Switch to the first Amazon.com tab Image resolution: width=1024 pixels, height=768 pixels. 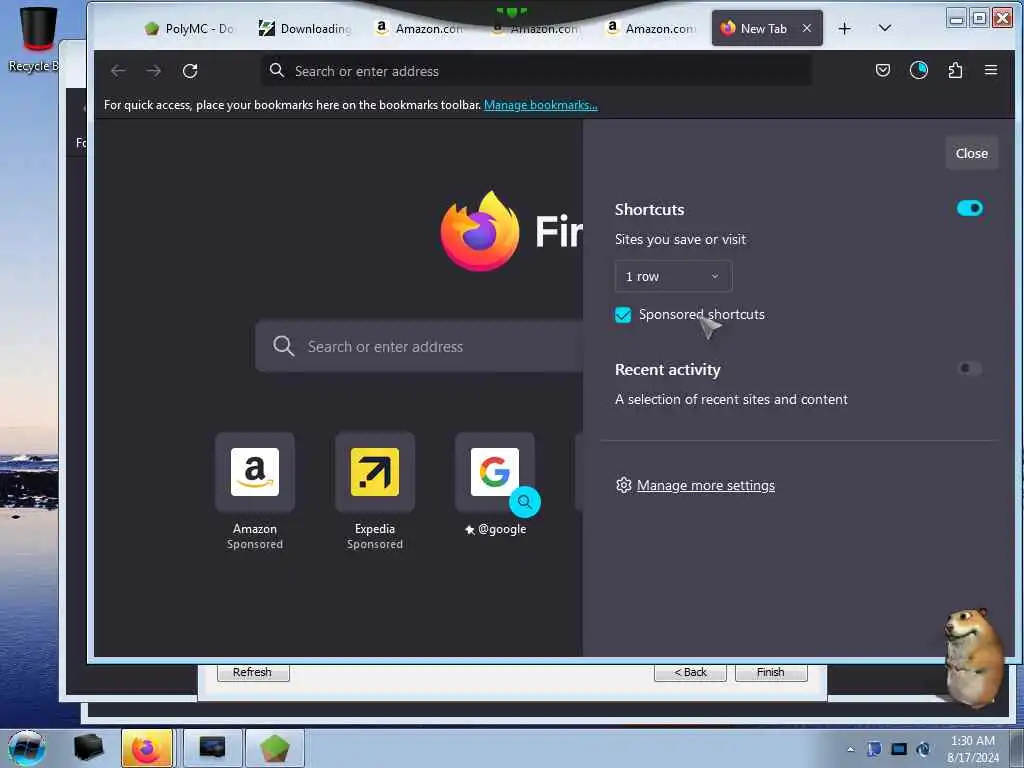420,28
